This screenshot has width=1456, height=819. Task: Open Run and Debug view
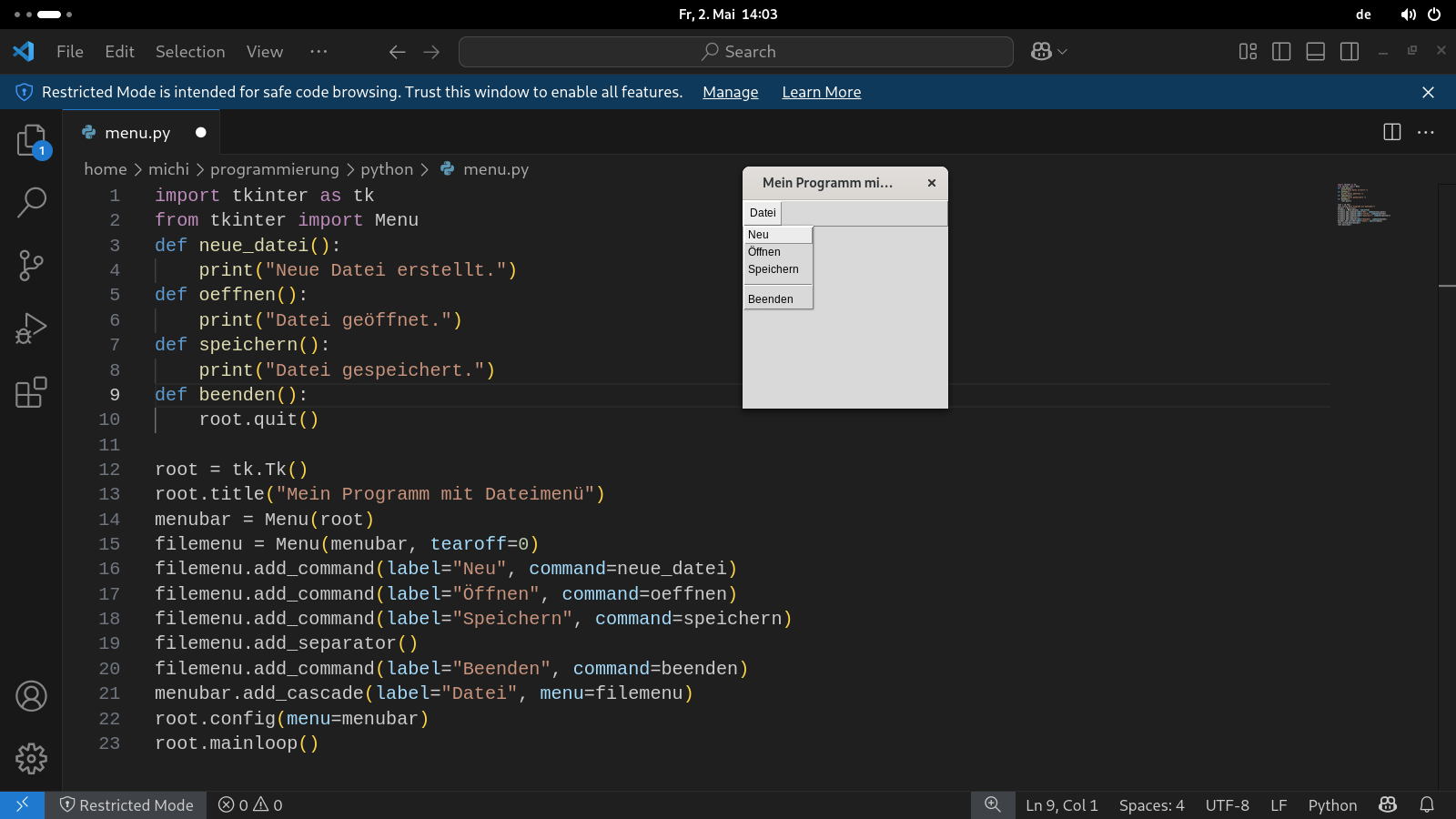click(31, 329)
